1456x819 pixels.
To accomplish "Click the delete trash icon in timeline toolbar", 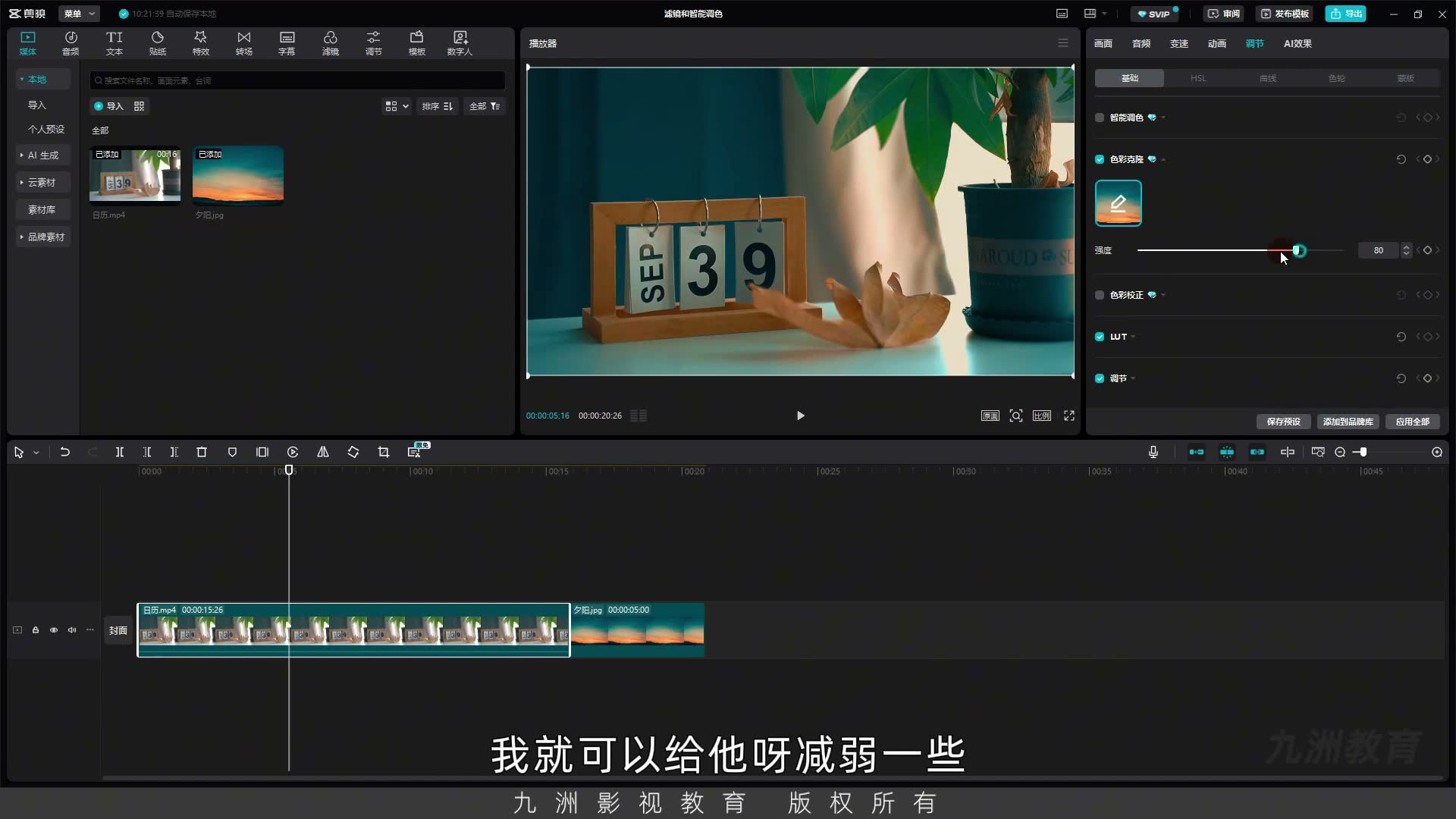I will [202, 452].
